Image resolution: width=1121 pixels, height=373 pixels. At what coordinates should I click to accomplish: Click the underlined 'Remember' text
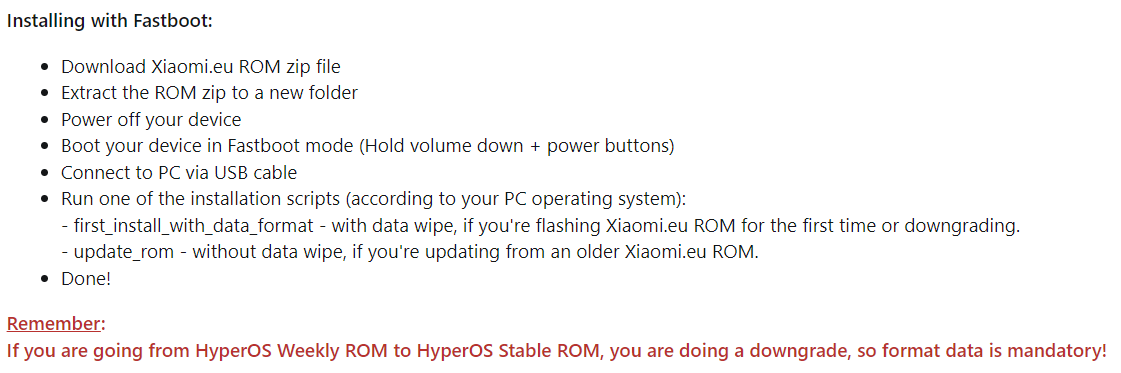[x=54, y=324]
